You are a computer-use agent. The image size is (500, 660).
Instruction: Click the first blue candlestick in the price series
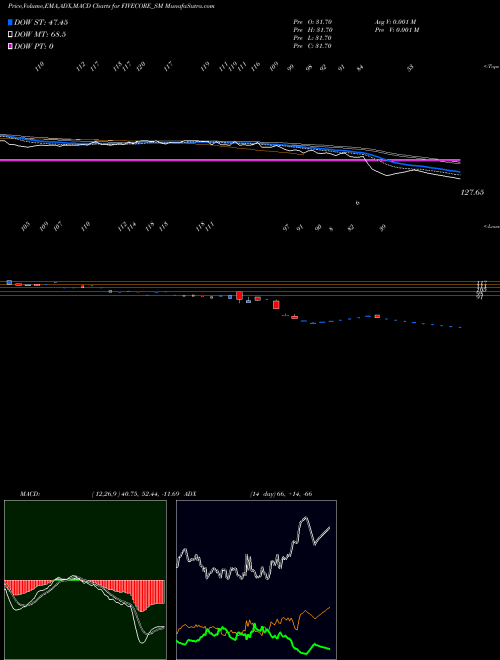coord(9,282)
